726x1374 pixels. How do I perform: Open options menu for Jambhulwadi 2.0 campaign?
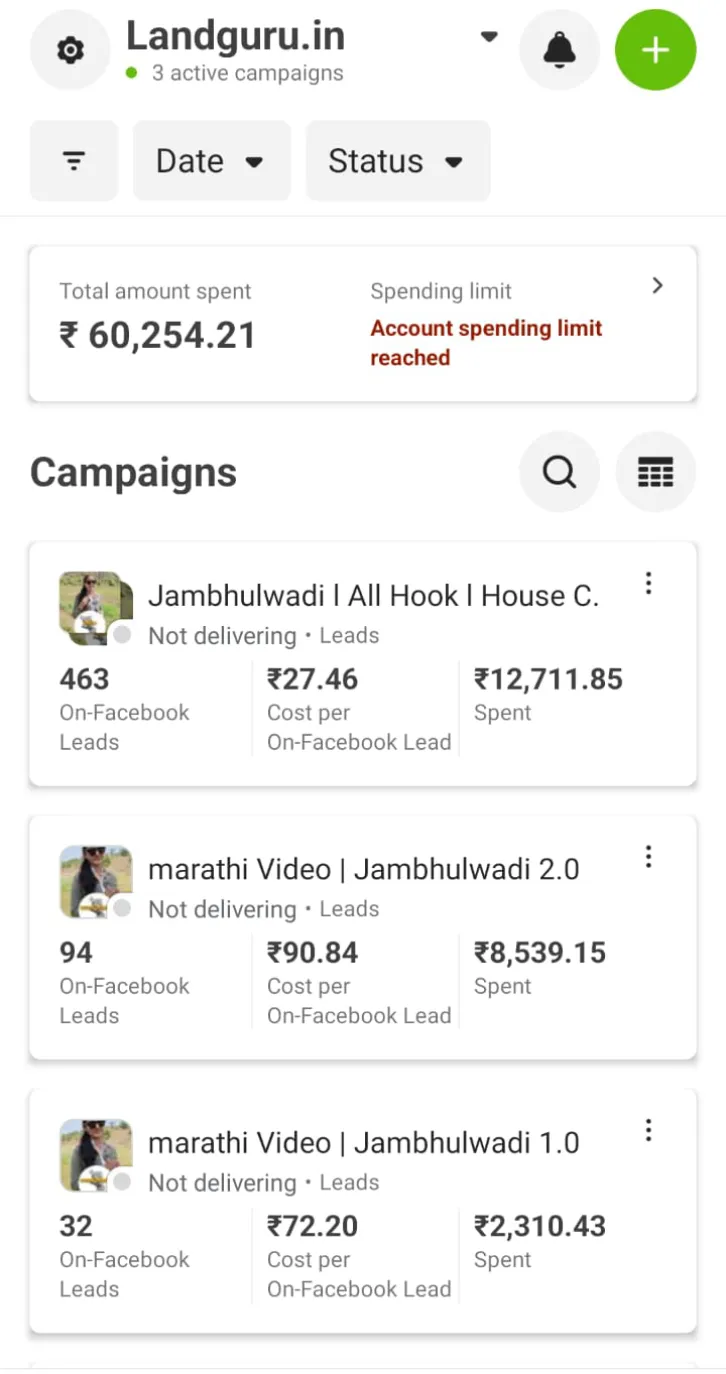[648, 856]
